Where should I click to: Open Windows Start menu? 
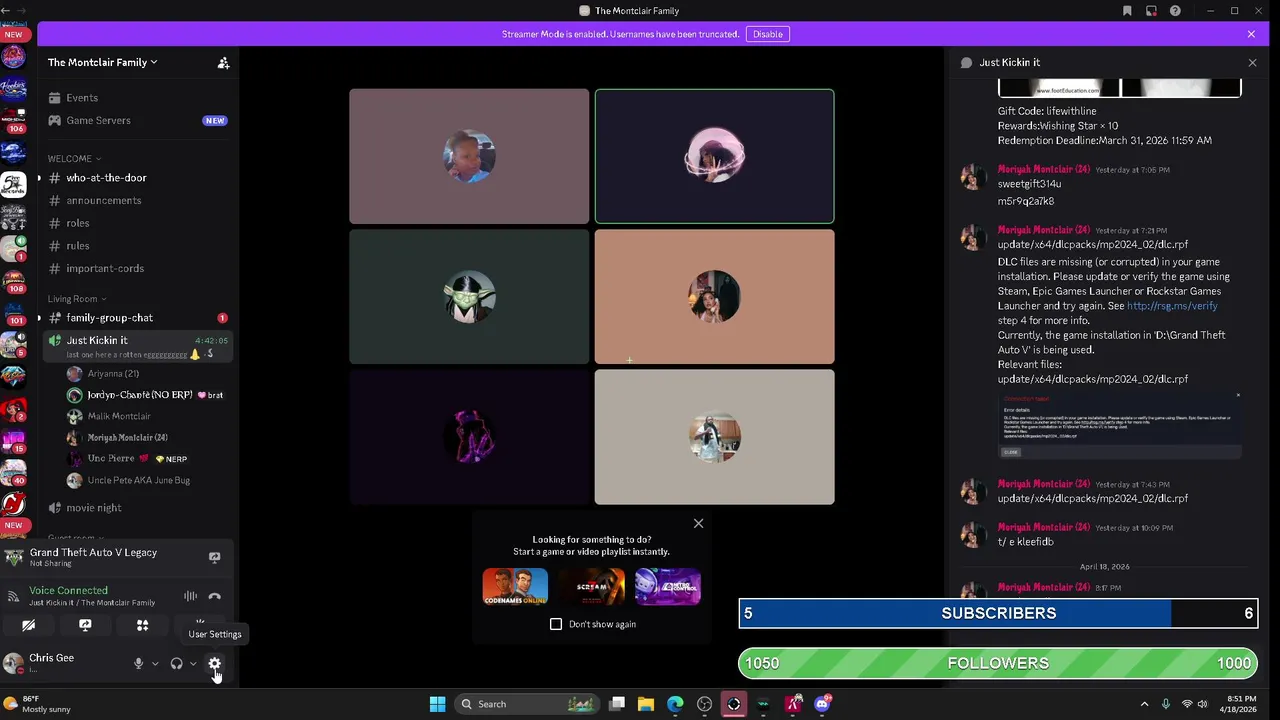click(x=437, y=704)
